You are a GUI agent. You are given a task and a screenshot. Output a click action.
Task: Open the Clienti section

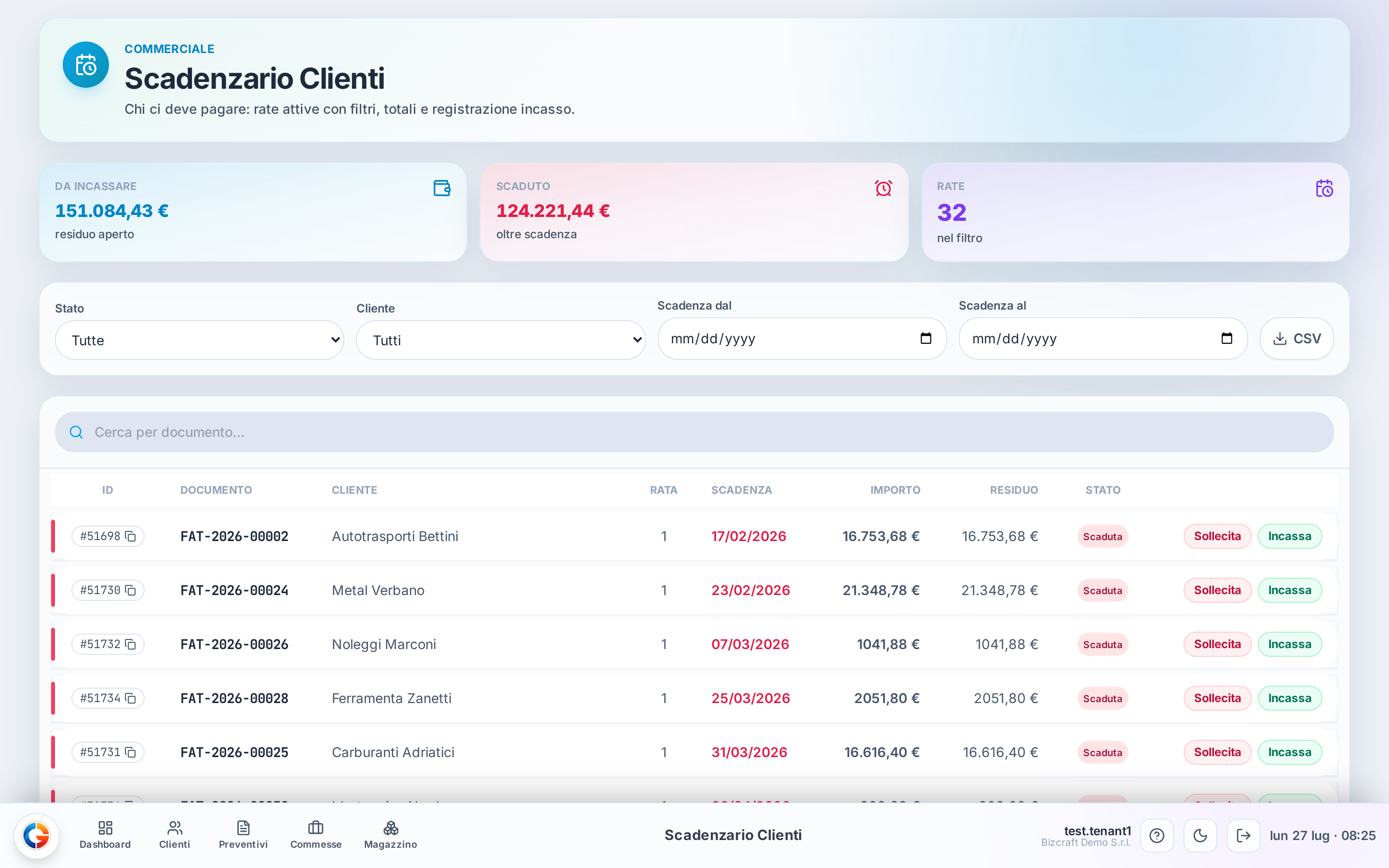pos(175,835)
